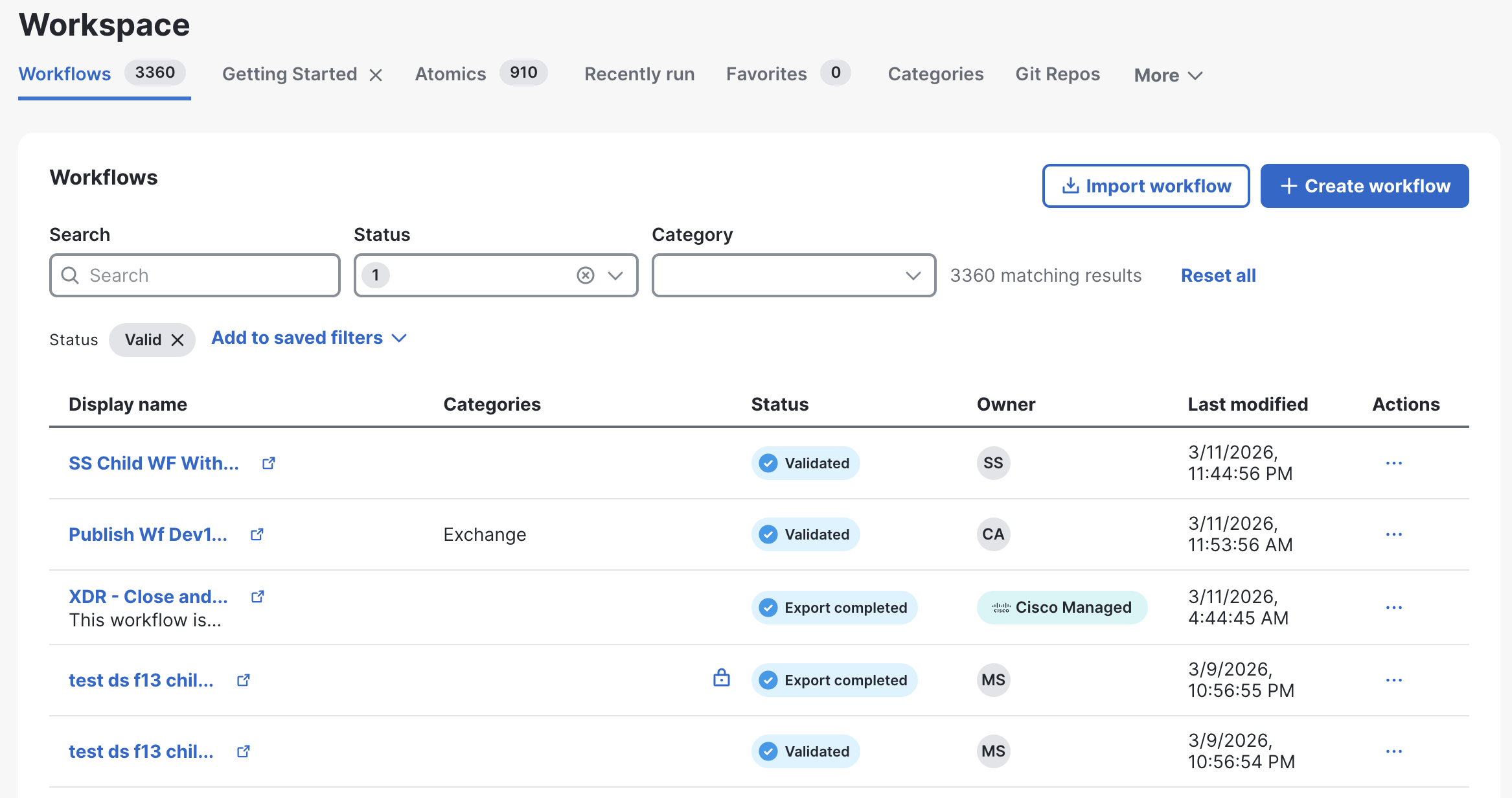Open actions menu for Publish Wf Dev1 row
Image resolution: width=1512 pixels, height=798 pixels.
(x=1393, y=534)
